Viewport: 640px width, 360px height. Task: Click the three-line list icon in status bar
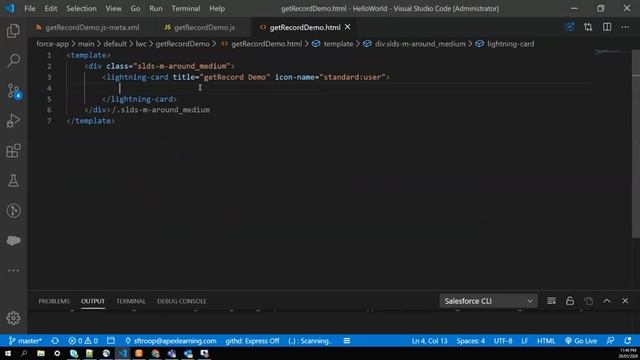click(347, 341)
